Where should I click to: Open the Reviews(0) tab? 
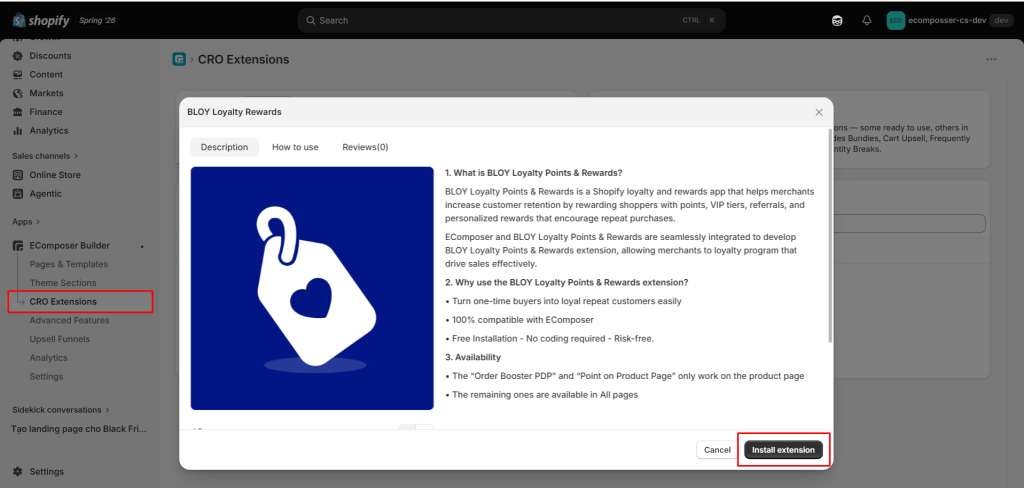[365, 147]
